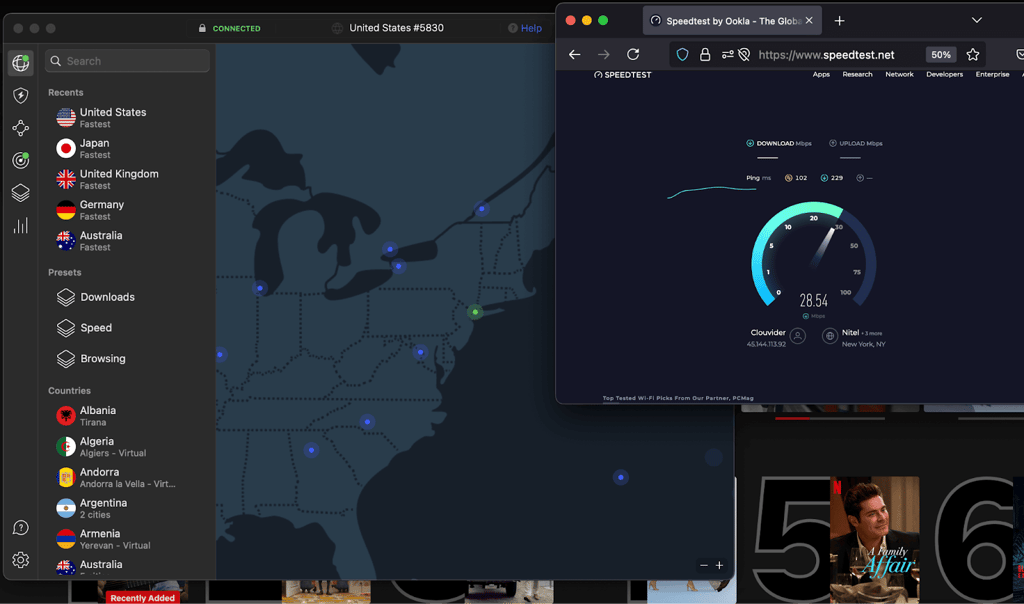Viewport: 1024px width, 604px height.
Task: Click the DOWNLOAD Mbps label
Action: 779,144
